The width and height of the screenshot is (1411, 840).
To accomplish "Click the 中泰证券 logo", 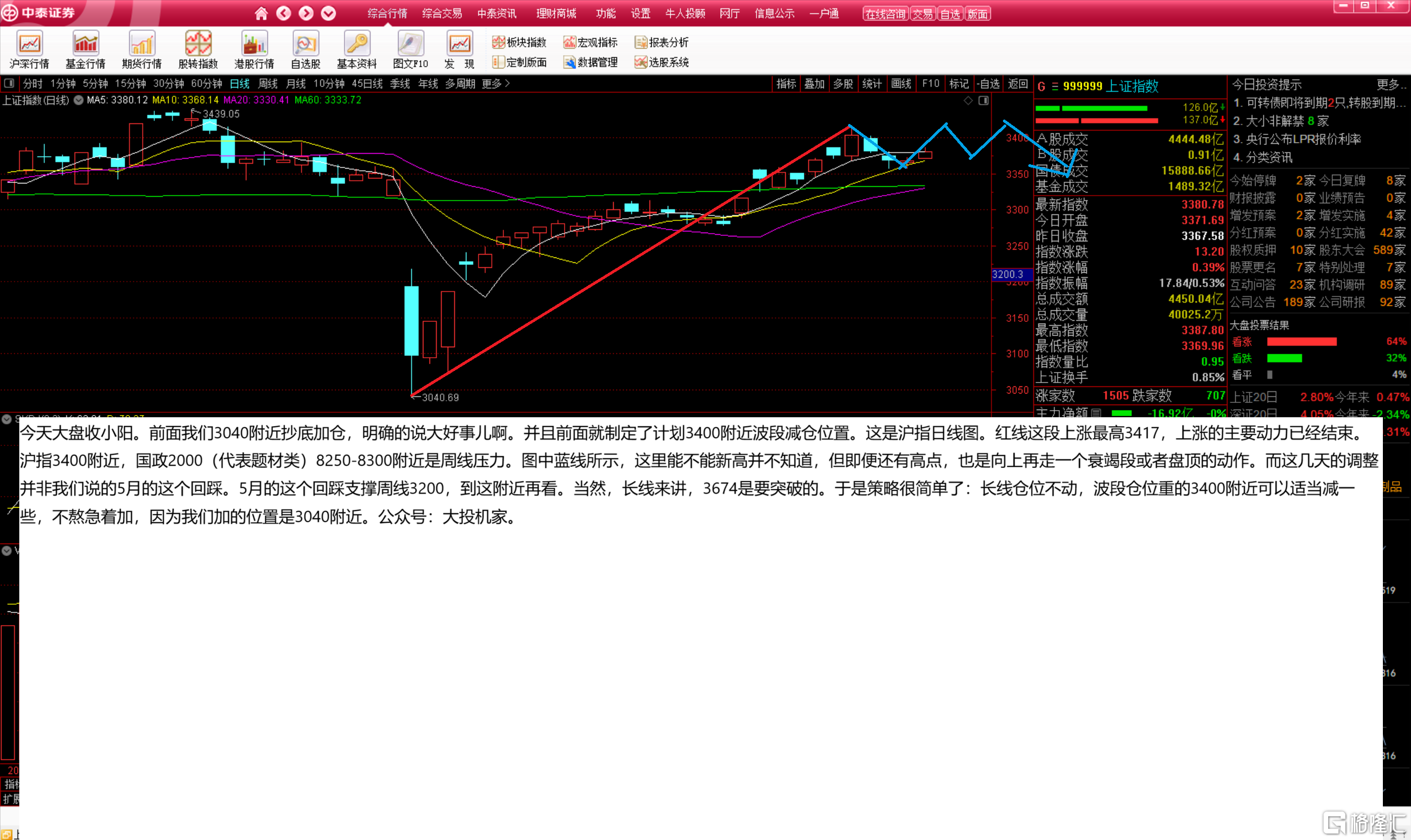I will click(39, 13).
